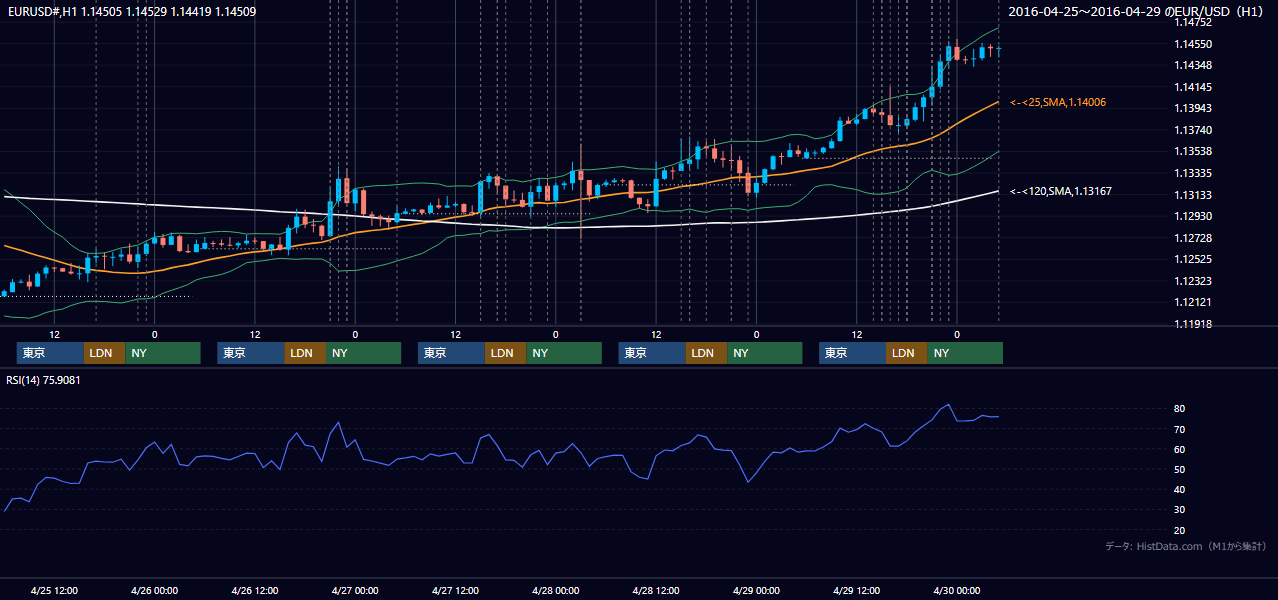This screenshot has width=1278, height=600.
Task: Click RSI axis level 80
Action: point(1180,409)
